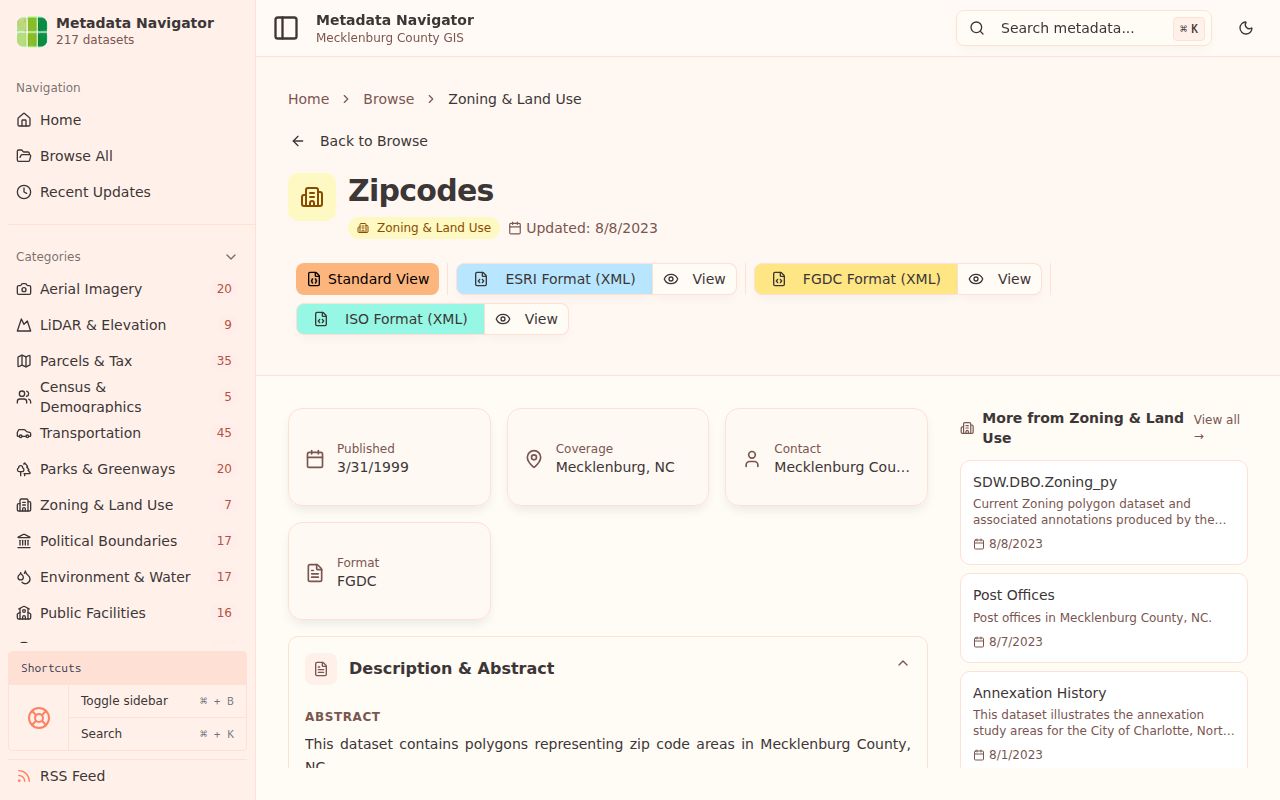View the FGDC Format XML

tap(1000, 279)
